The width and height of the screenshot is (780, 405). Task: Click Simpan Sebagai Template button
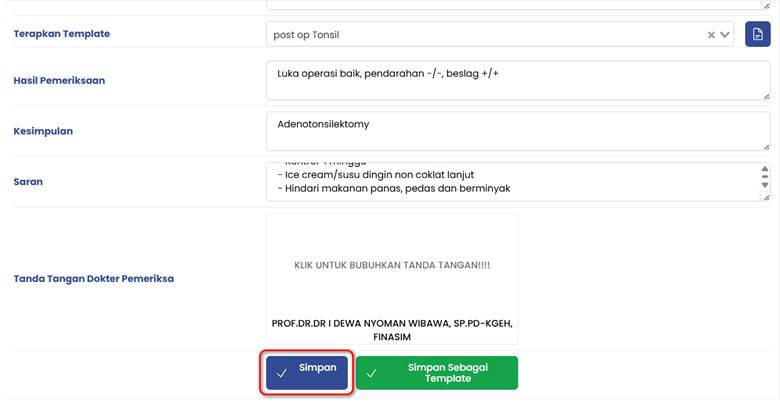click(437, 373)
